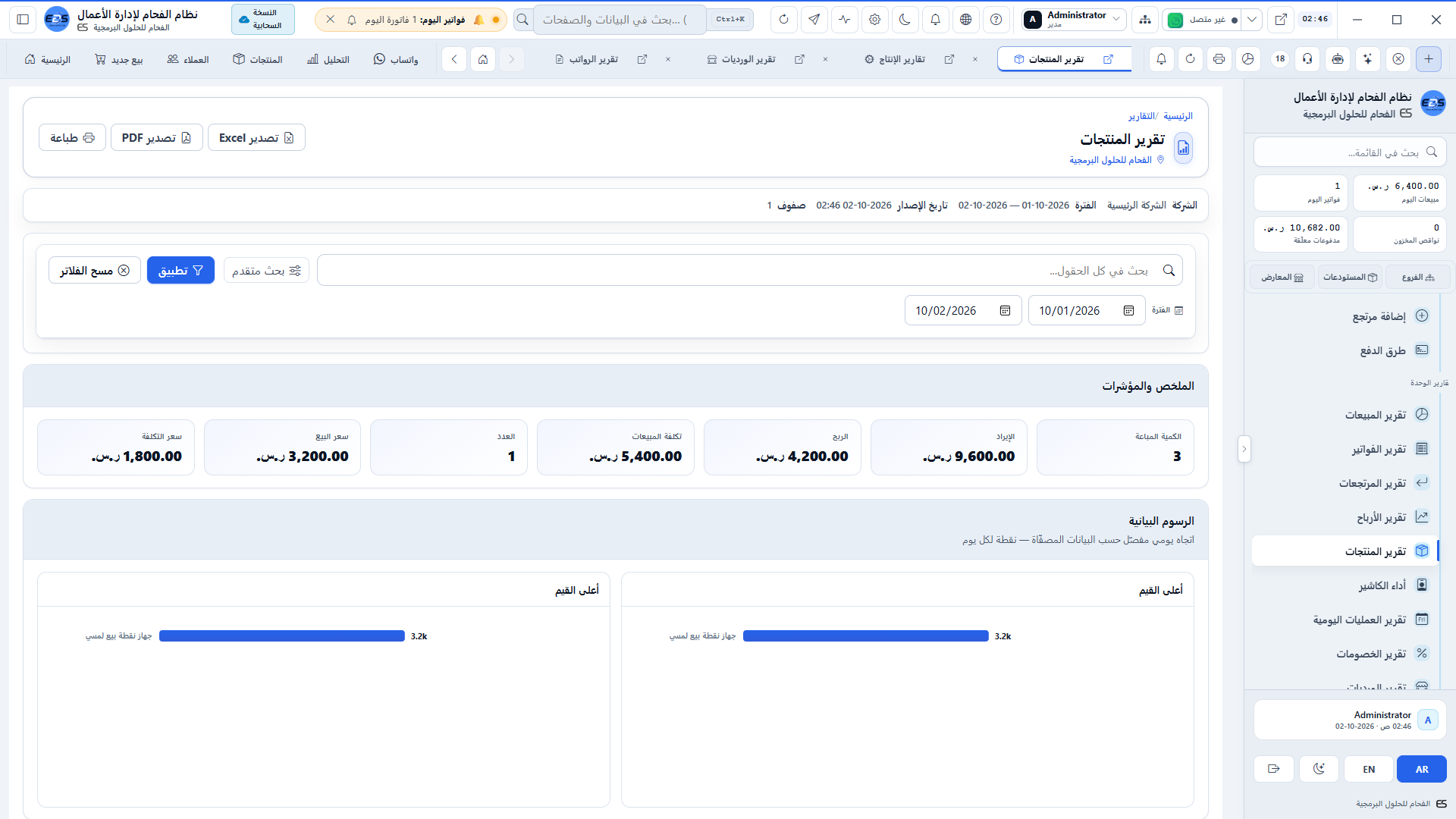
Task: Open تقرير المبيعات in sidebar
Action: (x=1345, y=415)
